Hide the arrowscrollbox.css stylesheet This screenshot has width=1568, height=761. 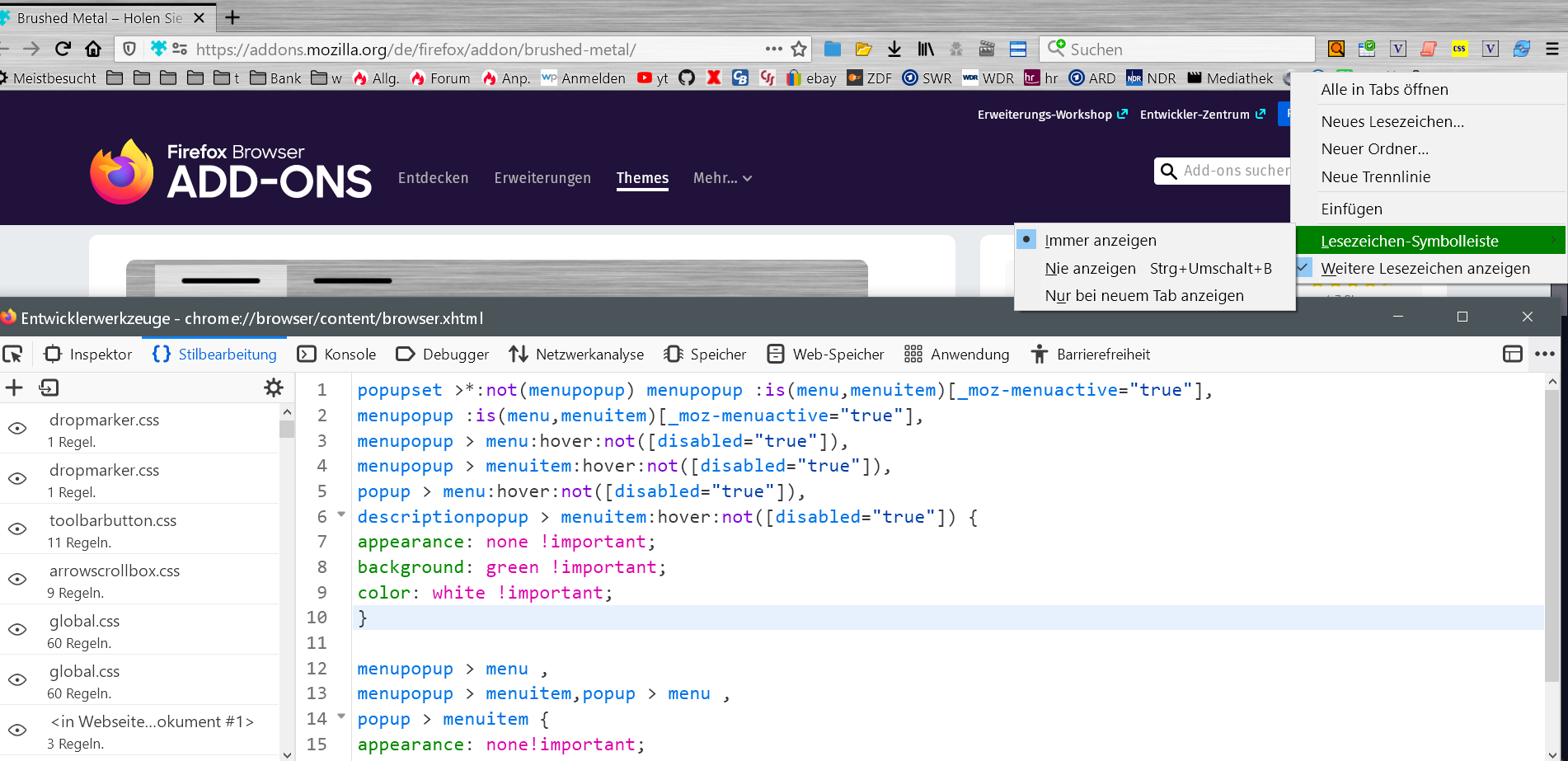[x=17, y=579]
